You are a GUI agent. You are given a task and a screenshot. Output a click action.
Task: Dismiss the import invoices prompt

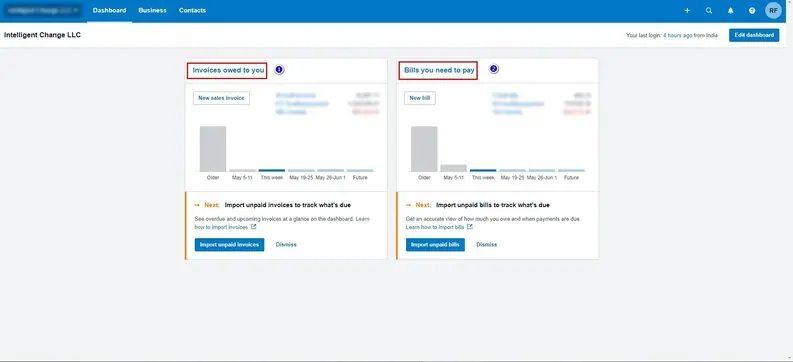coord(286,245)
